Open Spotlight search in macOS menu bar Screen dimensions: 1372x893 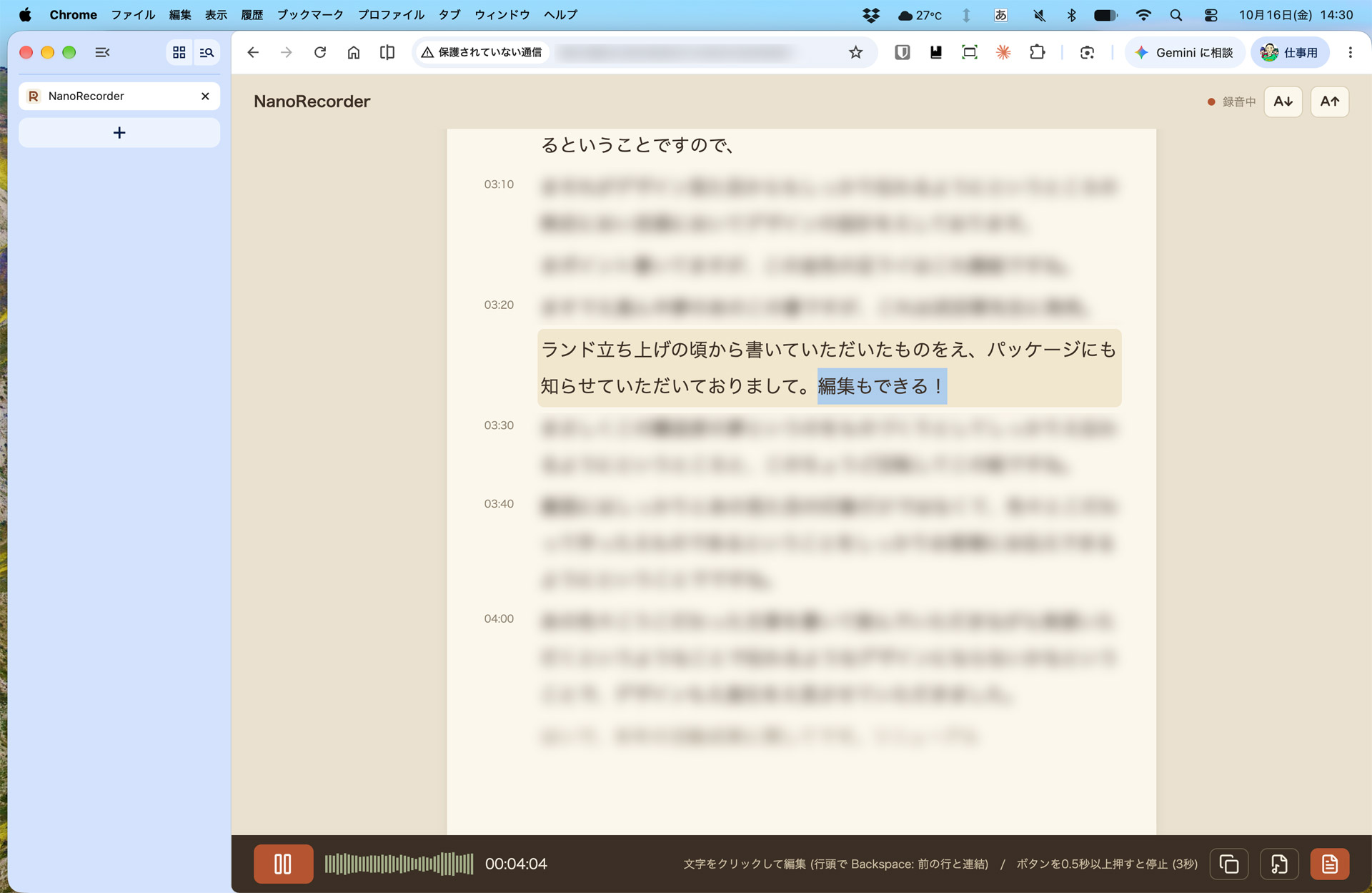pos(1175,14)
